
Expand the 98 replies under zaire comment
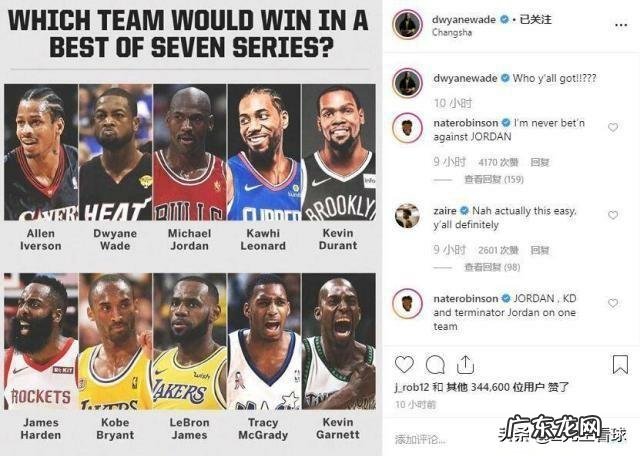pos(492,267)
